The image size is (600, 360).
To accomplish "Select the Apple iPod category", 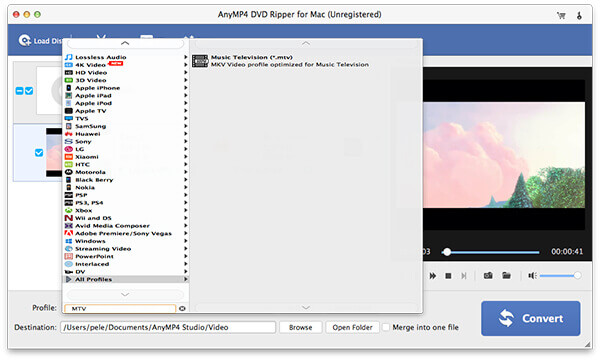I will 125,103.
